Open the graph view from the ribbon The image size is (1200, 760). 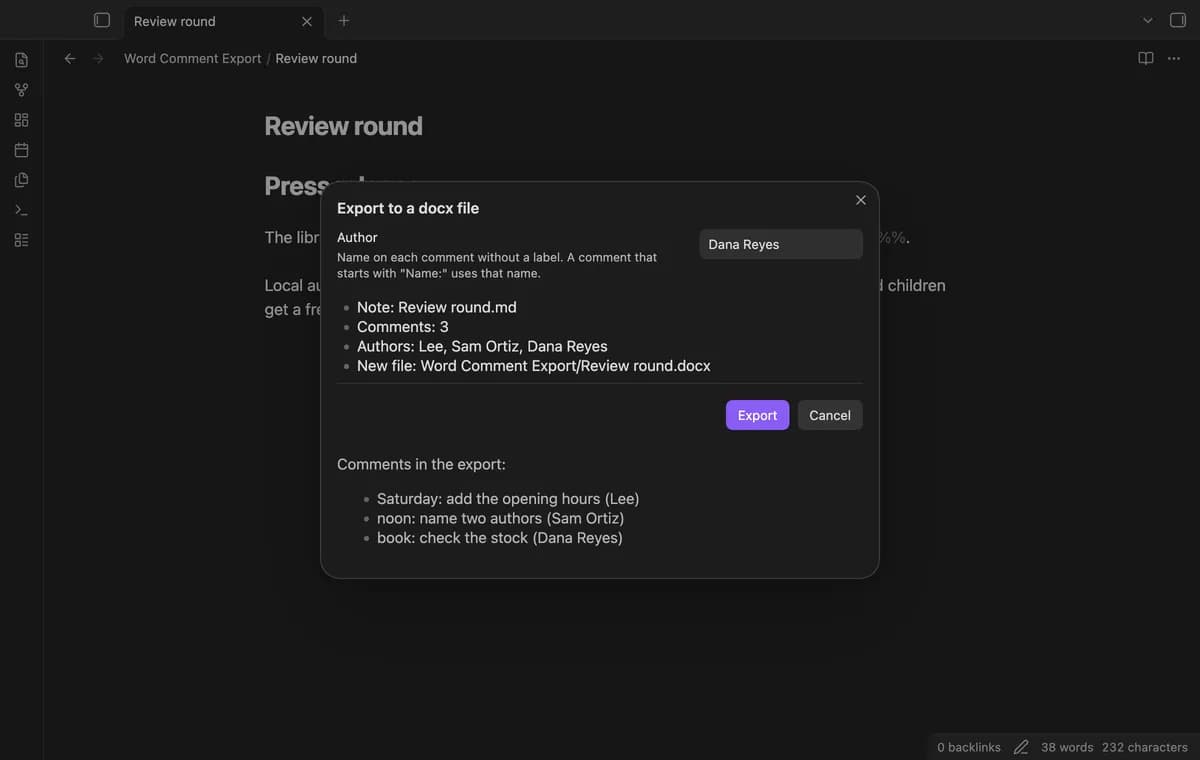pos(21,90)
